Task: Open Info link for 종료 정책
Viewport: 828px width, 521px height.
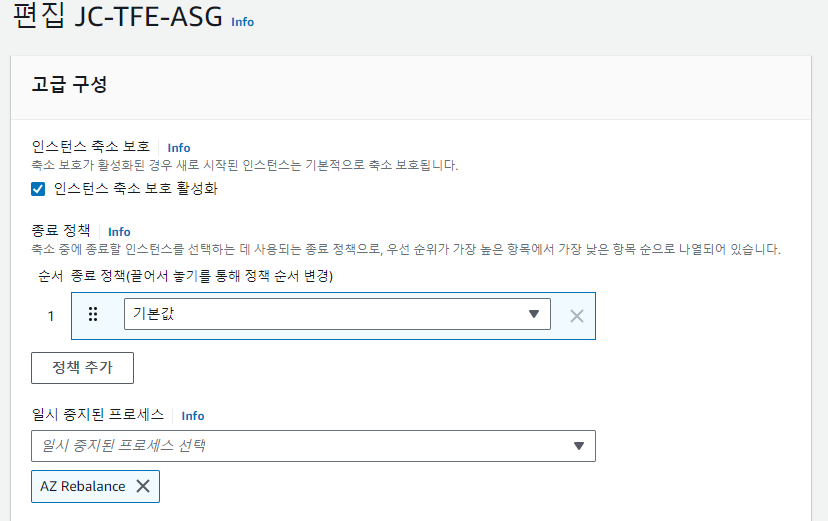Action: [119, 232]
